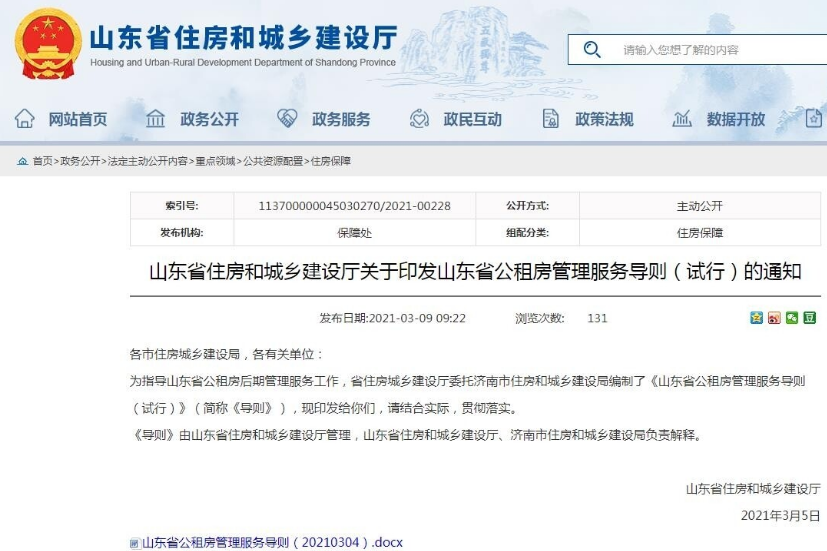
Task: Click the signature 山东省住房和城乡建设厅 at bottom right
Action: (753, 489)
